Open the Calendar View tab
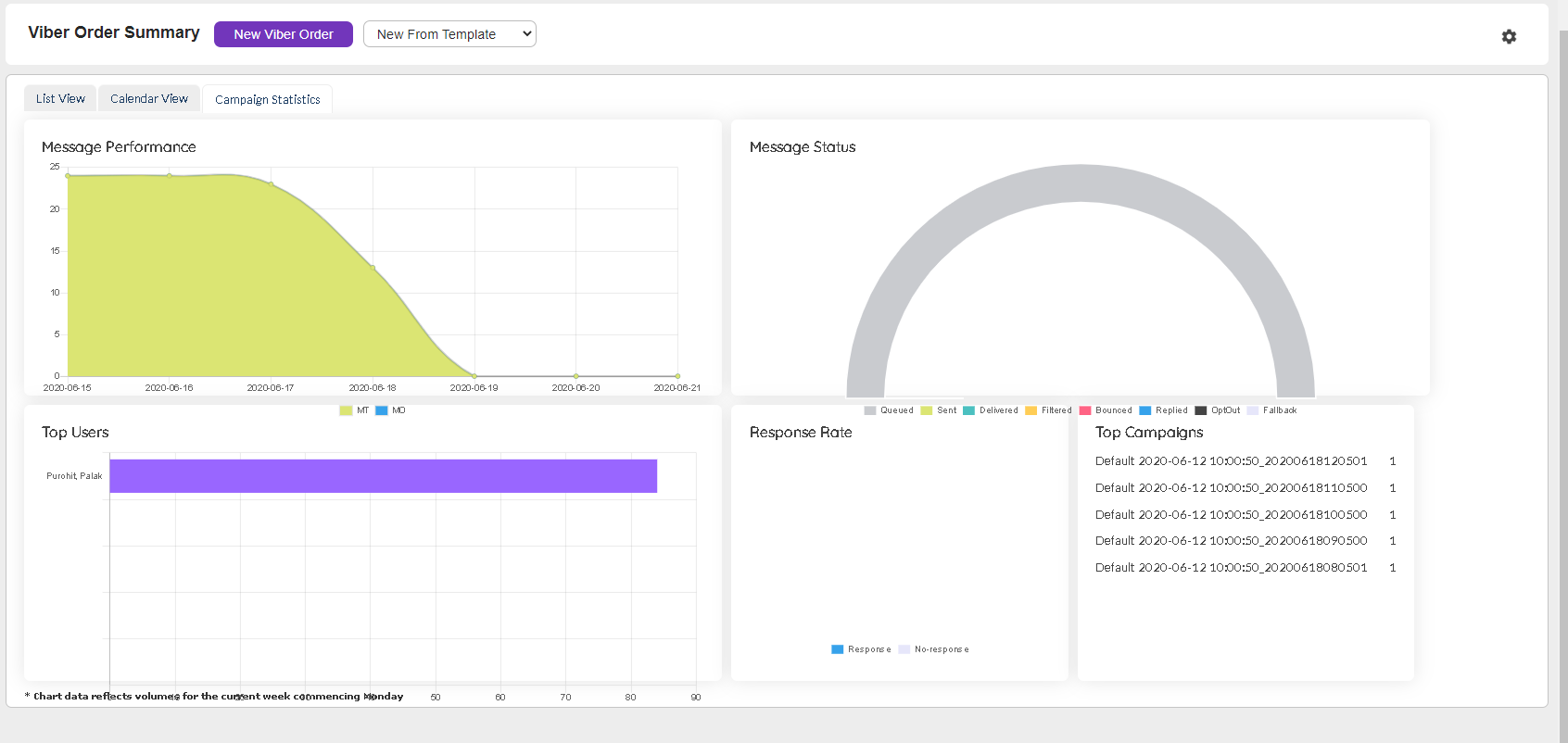The height and width of the screenshot is (743, 1568). pyautogui.click(x=149, y=98)
